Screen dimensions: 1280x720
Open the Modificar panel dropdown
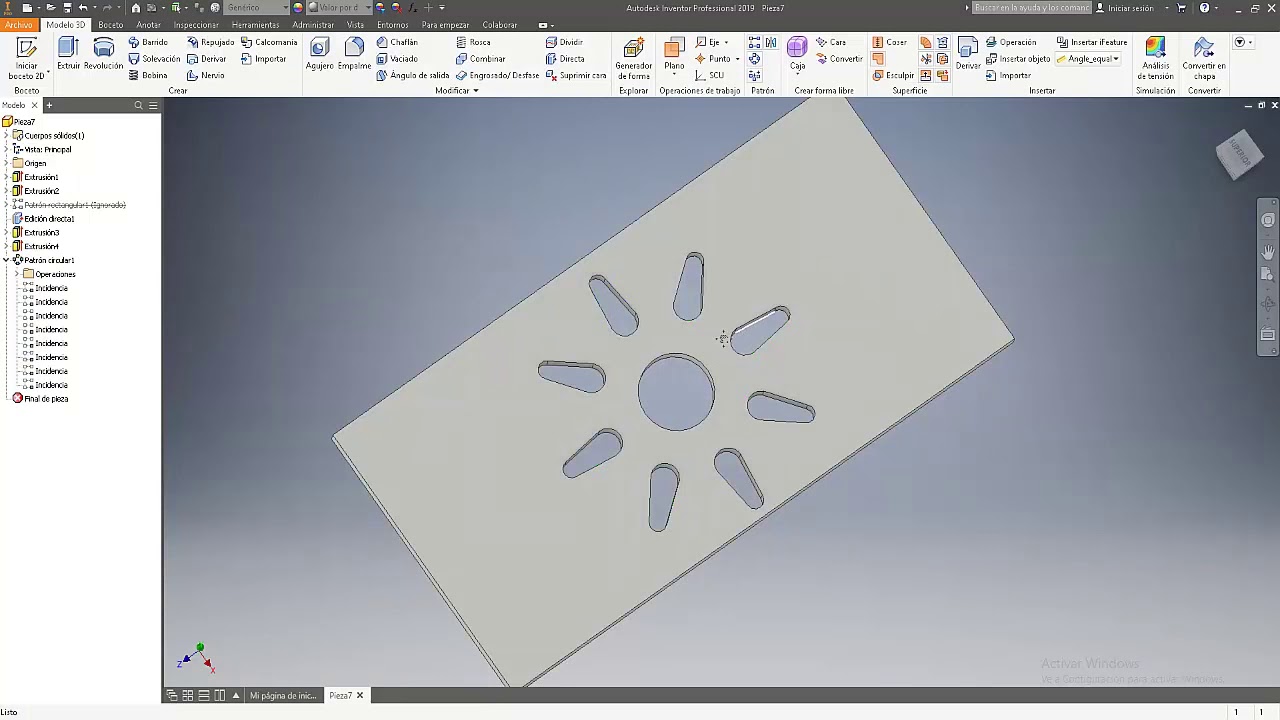point(457,90)
